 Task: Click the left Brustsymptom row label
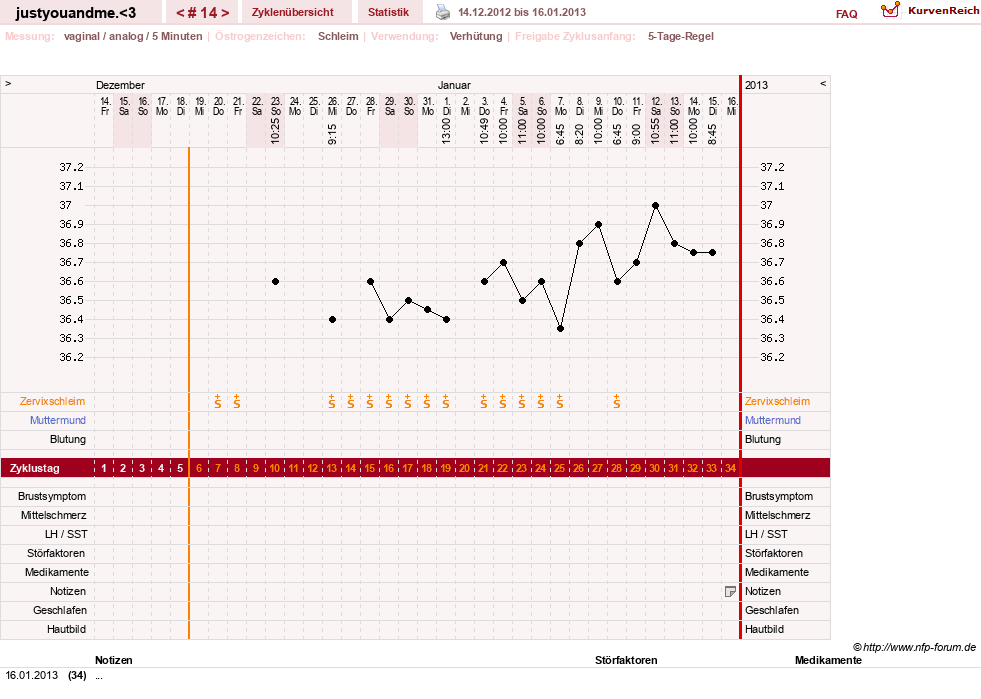click(52, 496)
